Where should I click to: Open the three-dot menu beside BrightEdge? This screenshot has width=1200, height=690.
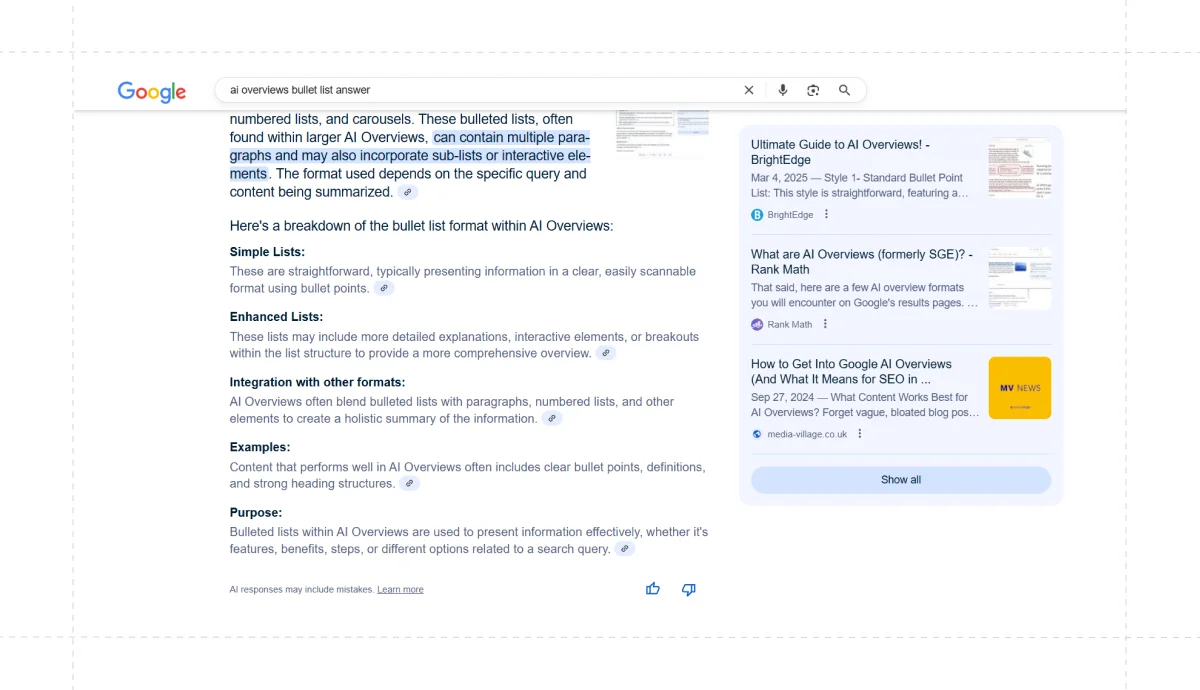826,214
